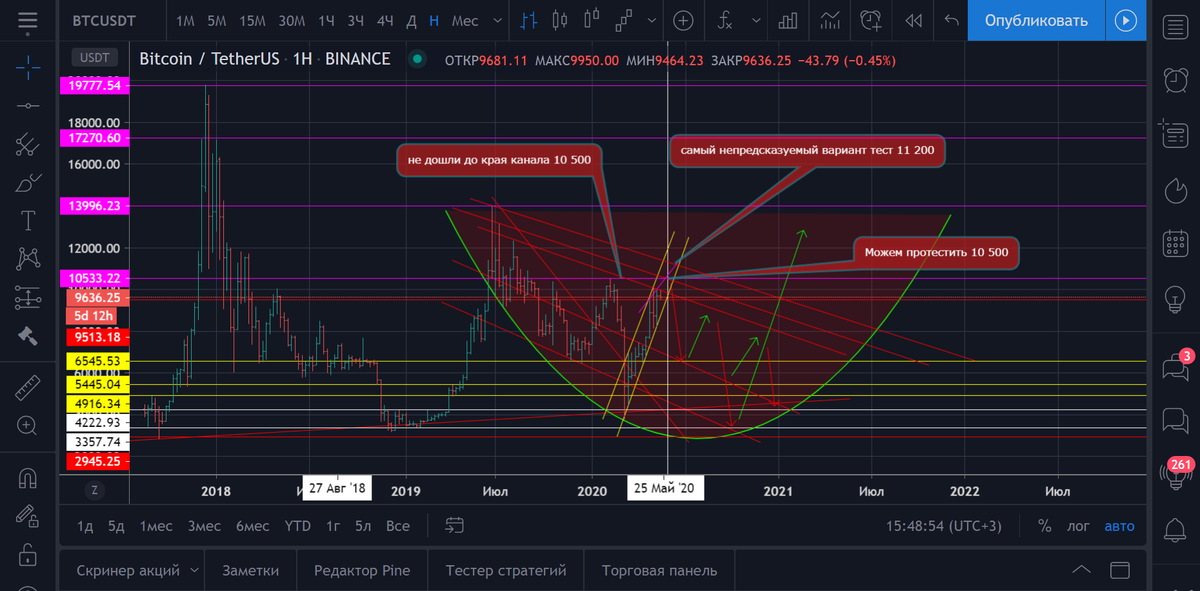Click the play button beside Опубликовать
Image resolution: width=1200 pixels, height=591 pixels.
coord(1125,20)
